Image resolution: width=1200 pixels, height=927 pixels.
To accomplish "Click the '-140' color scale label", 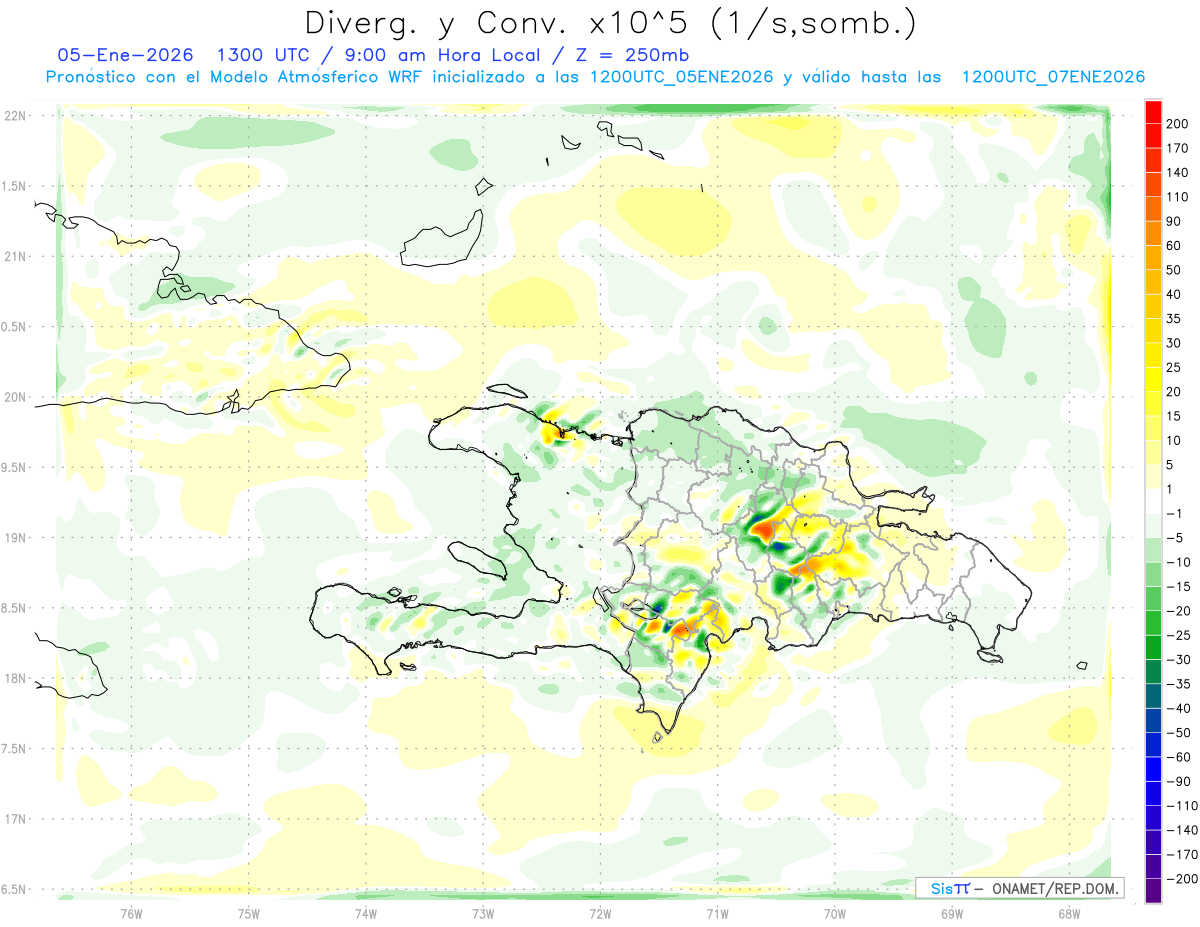I will coord(1183,830).
